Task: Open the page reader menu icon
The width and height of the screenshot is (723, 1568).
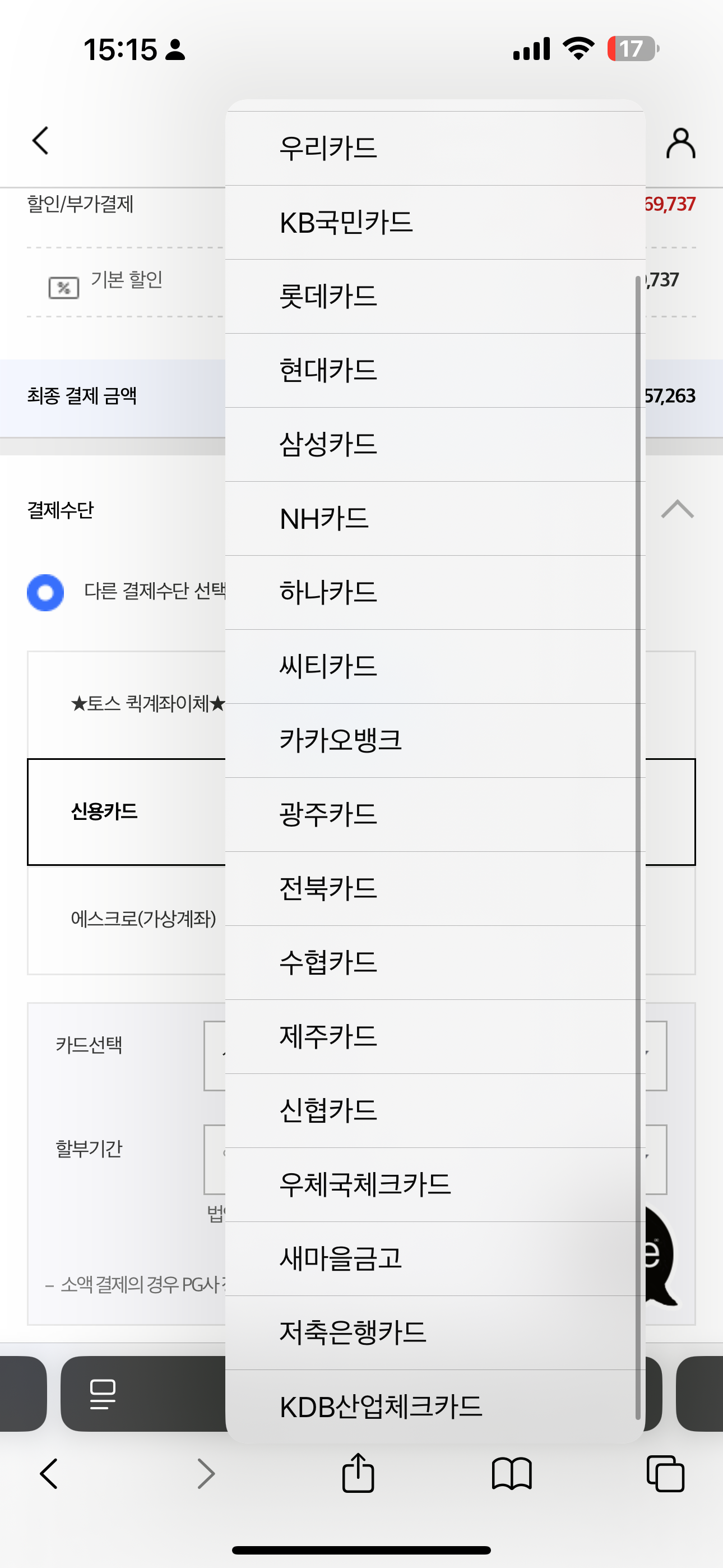Action: [102, 1394]
